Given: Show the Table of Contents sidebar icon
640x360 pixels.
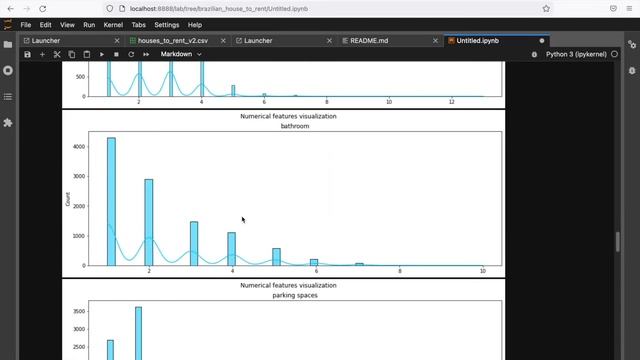Looking at the screenshot, I should point(8,97).
